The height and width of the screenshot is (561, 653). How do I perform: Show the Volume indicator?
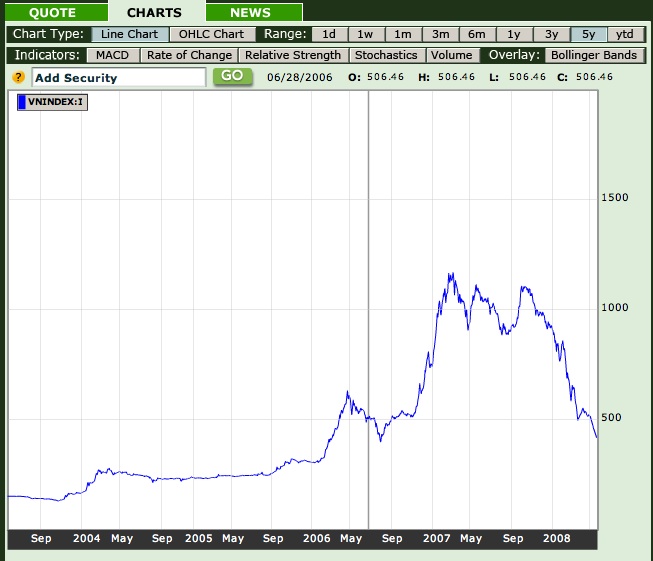coord(451,55)
